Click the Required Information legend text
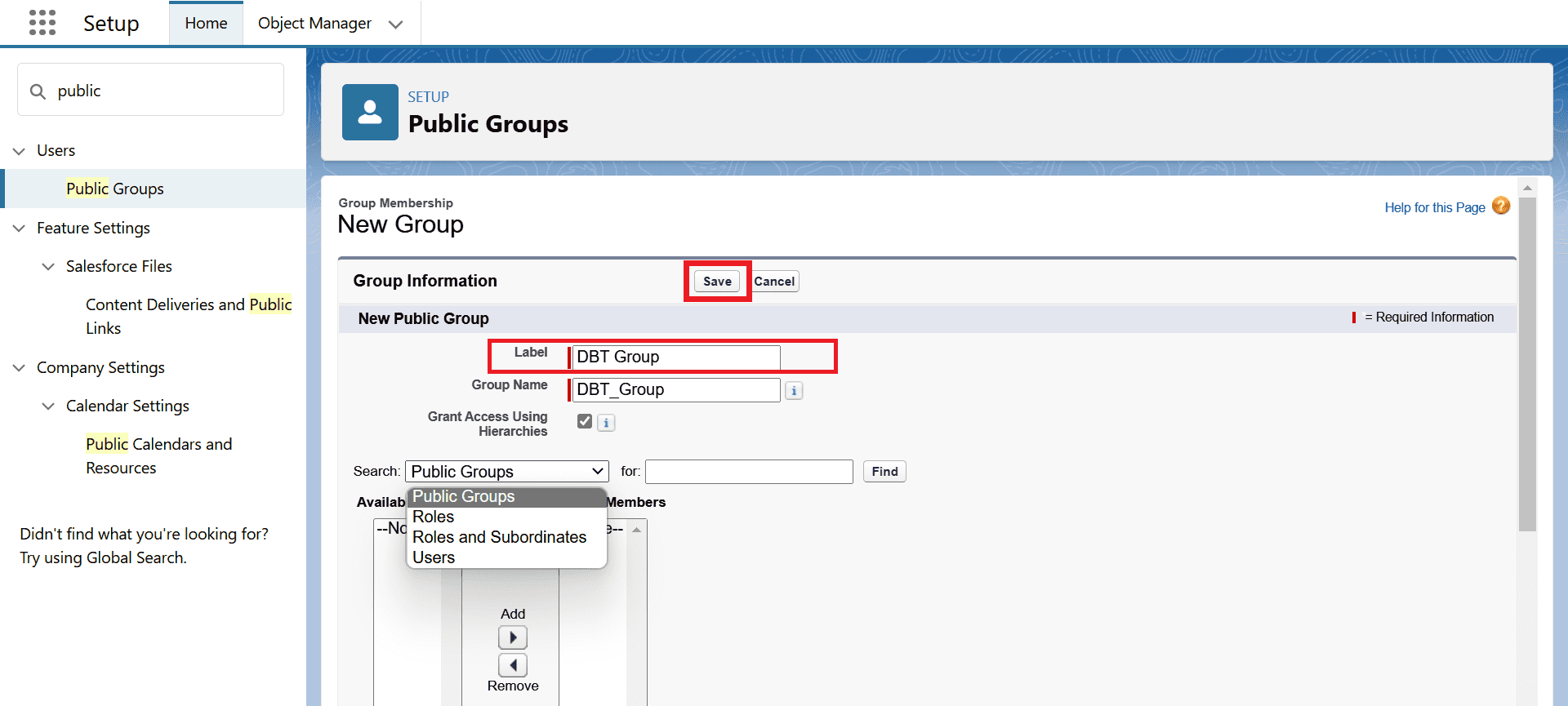The image size is (1568, 706). pos(1429,317)
